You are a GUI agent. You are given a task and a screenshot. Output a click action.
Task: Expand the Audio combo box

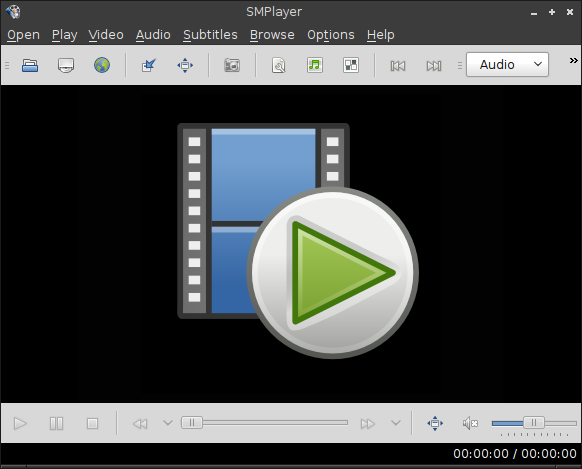[507, 65]
